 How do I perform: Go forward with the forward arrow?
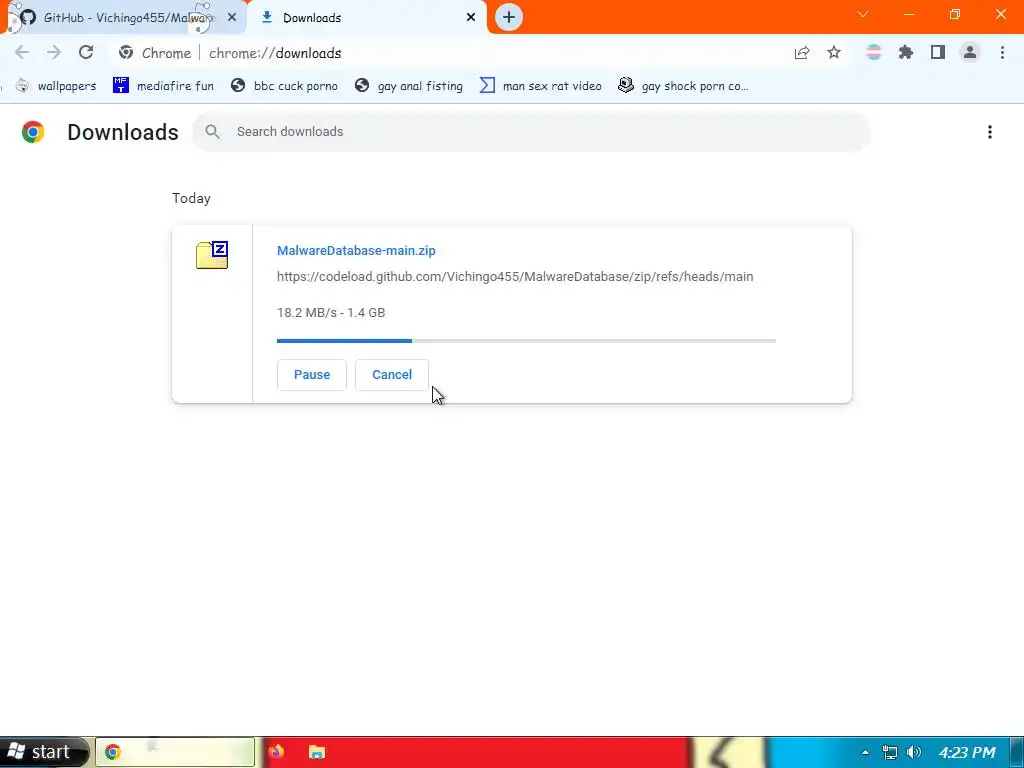[54, 52]
